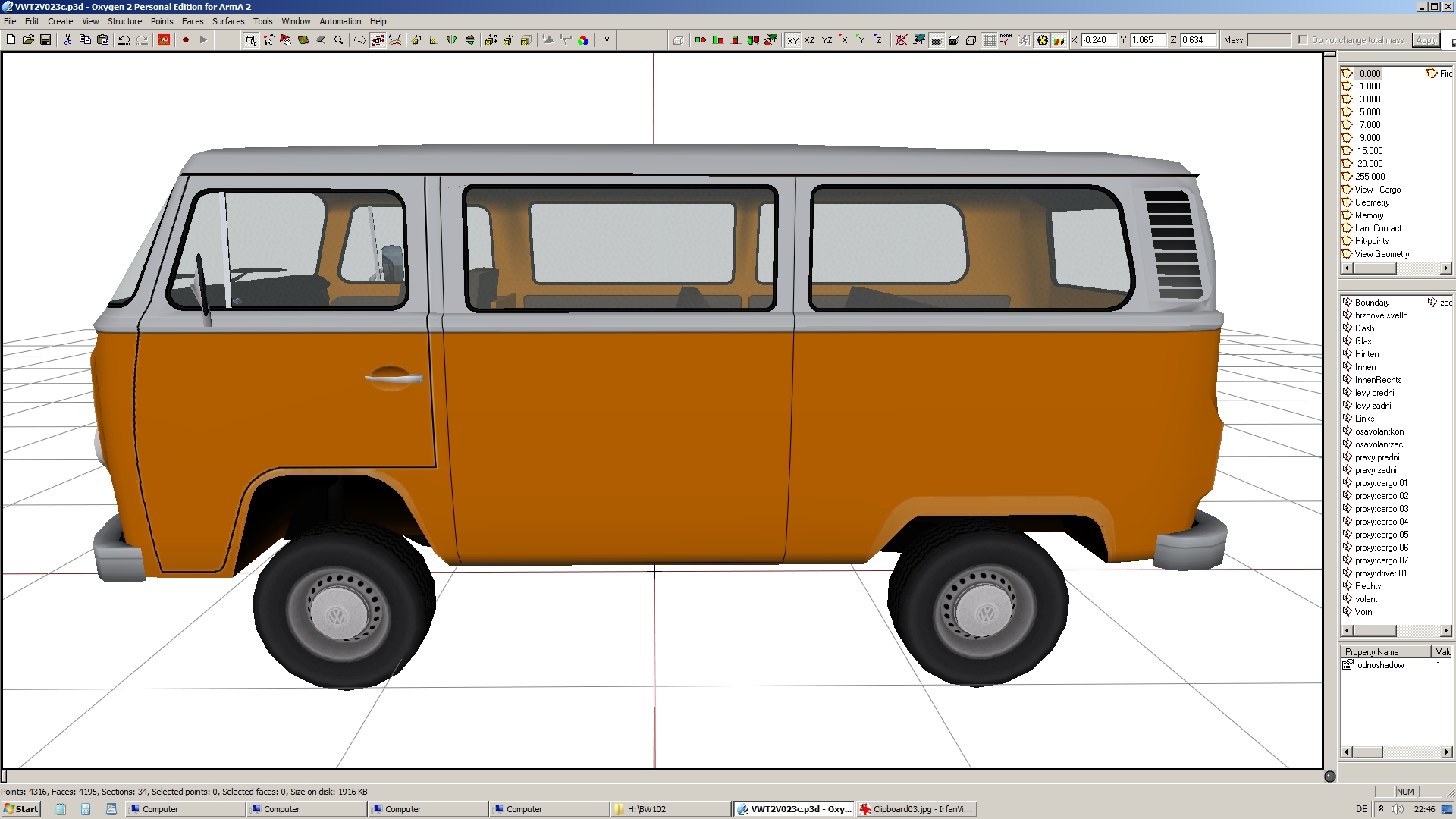The width and height of the screenshot is (1456, 819).
Task: Toggle the Z axis constraint
Action: (x=878, y=40)
